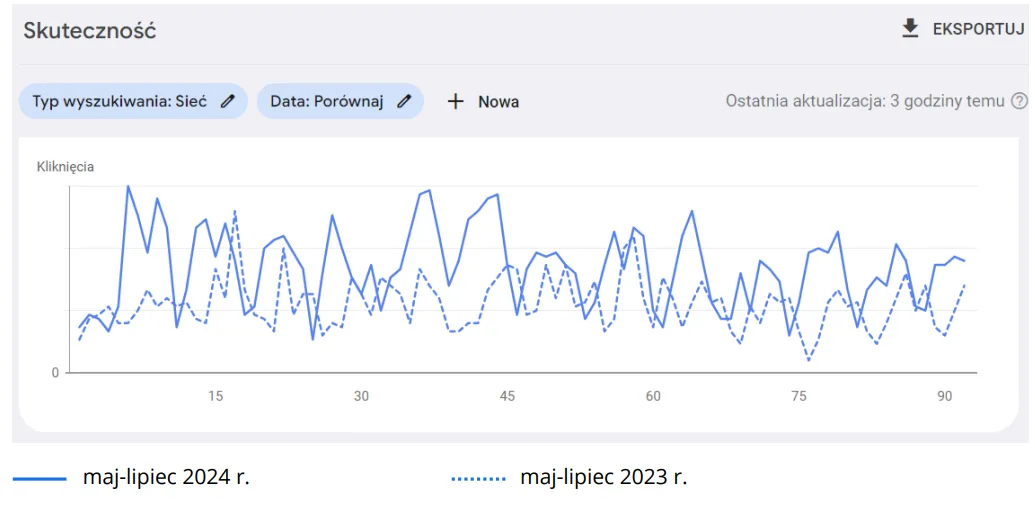Click day 15 on the chart axis

215,396
